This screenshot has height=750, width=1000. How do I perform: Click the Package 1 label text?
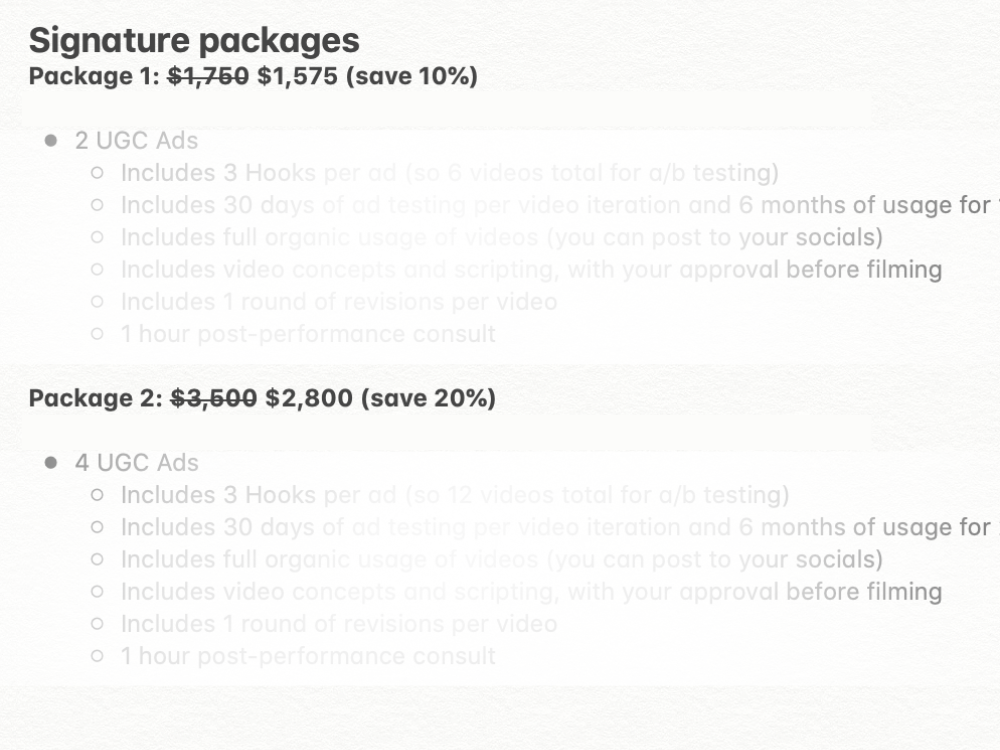coord(92,76)
